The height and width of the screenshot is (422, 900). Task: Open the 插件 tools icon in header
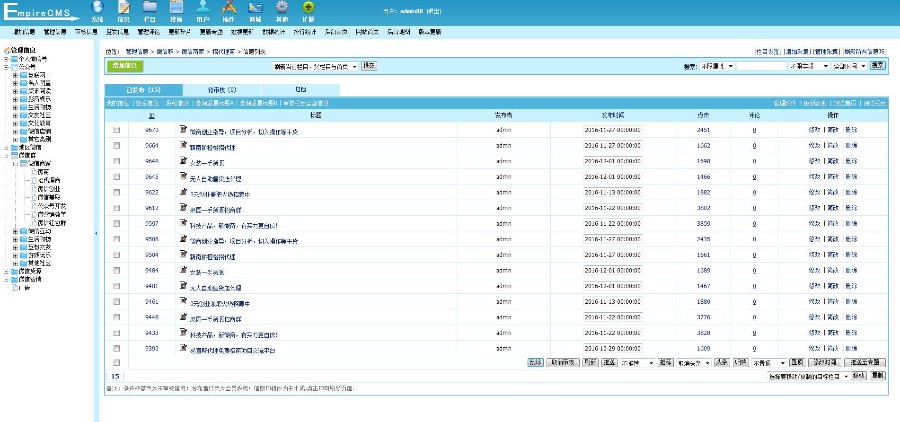(x=229, y=7)
